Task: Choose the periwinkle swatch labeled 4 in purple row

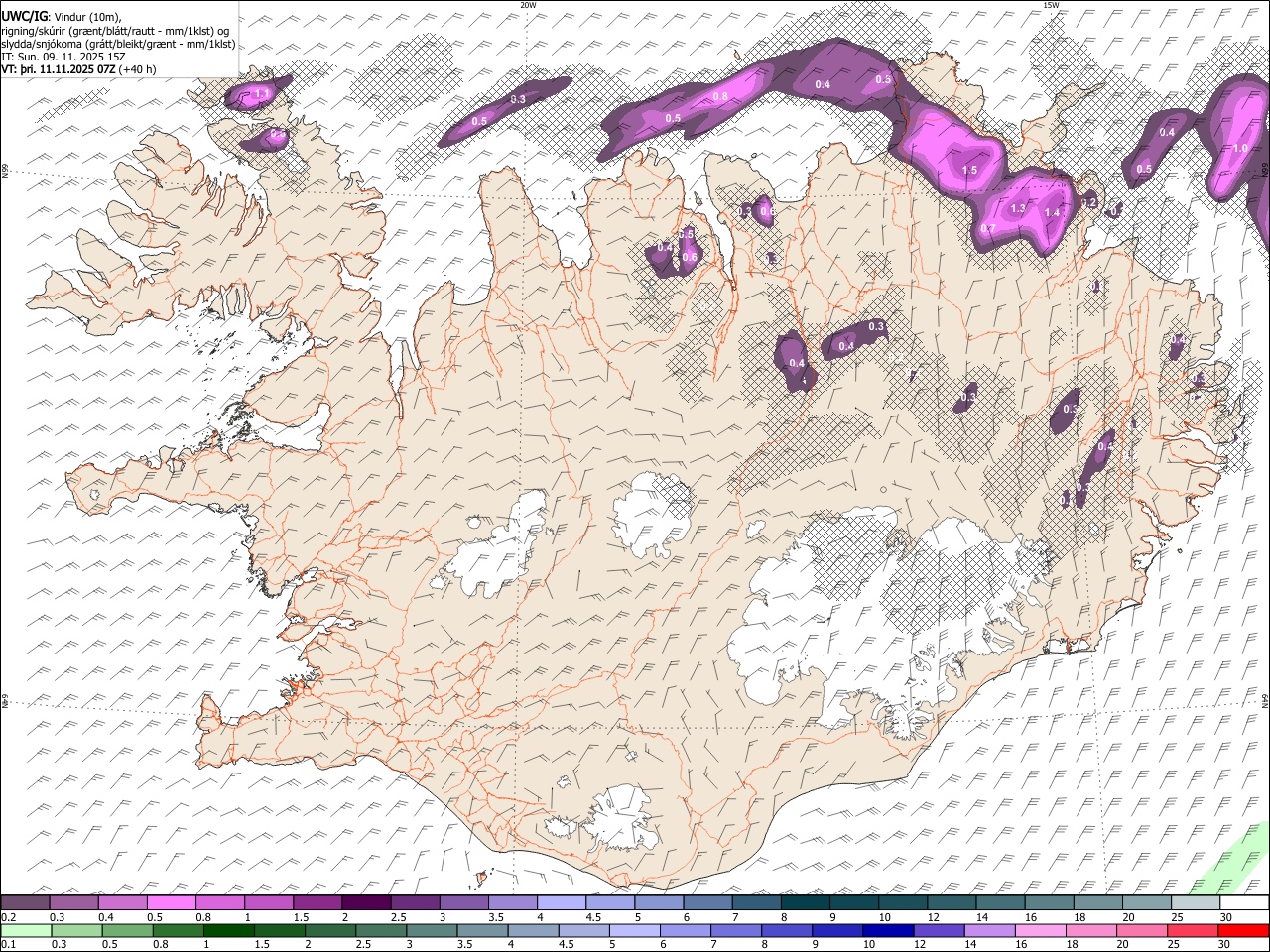Action: [561, 903]
